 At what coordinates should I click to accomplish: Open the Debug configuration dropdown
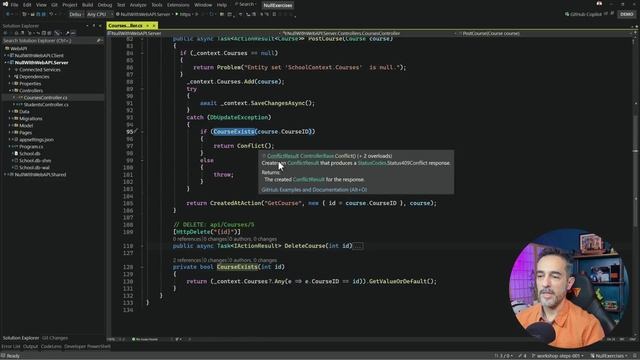76,14
